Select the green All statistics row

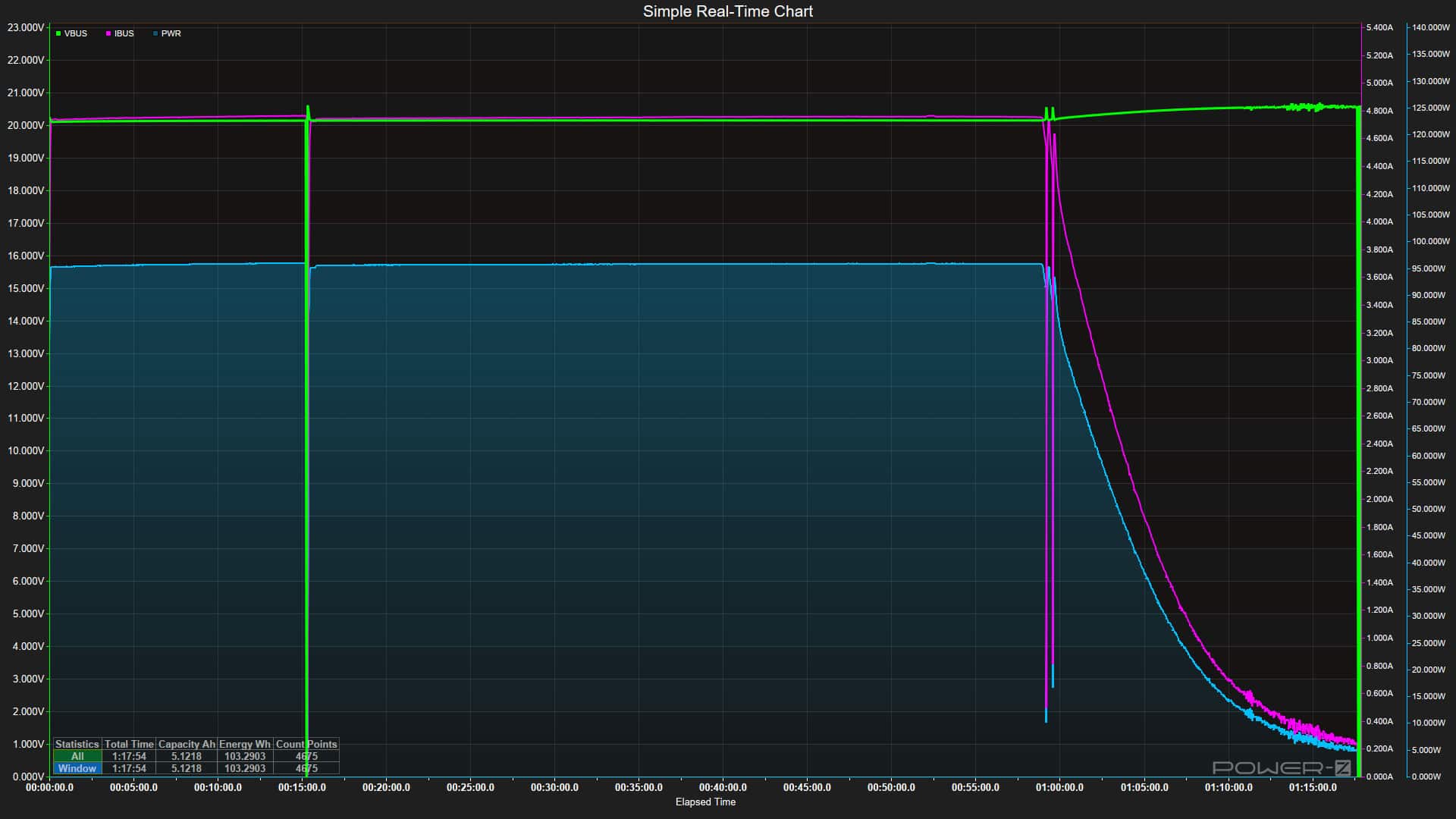[x=77, y=756]
